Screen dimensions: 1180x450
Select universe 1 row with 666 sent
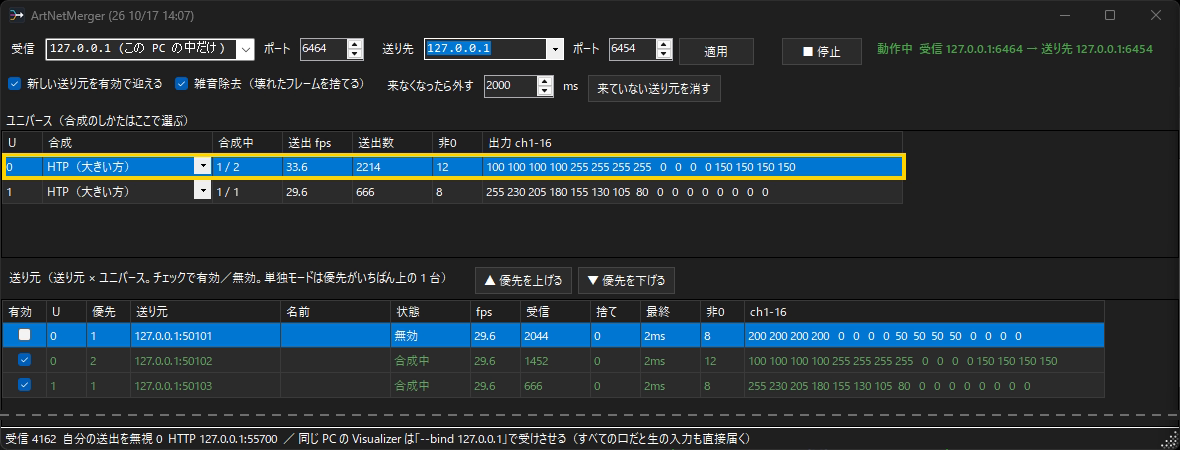point(452,192)
